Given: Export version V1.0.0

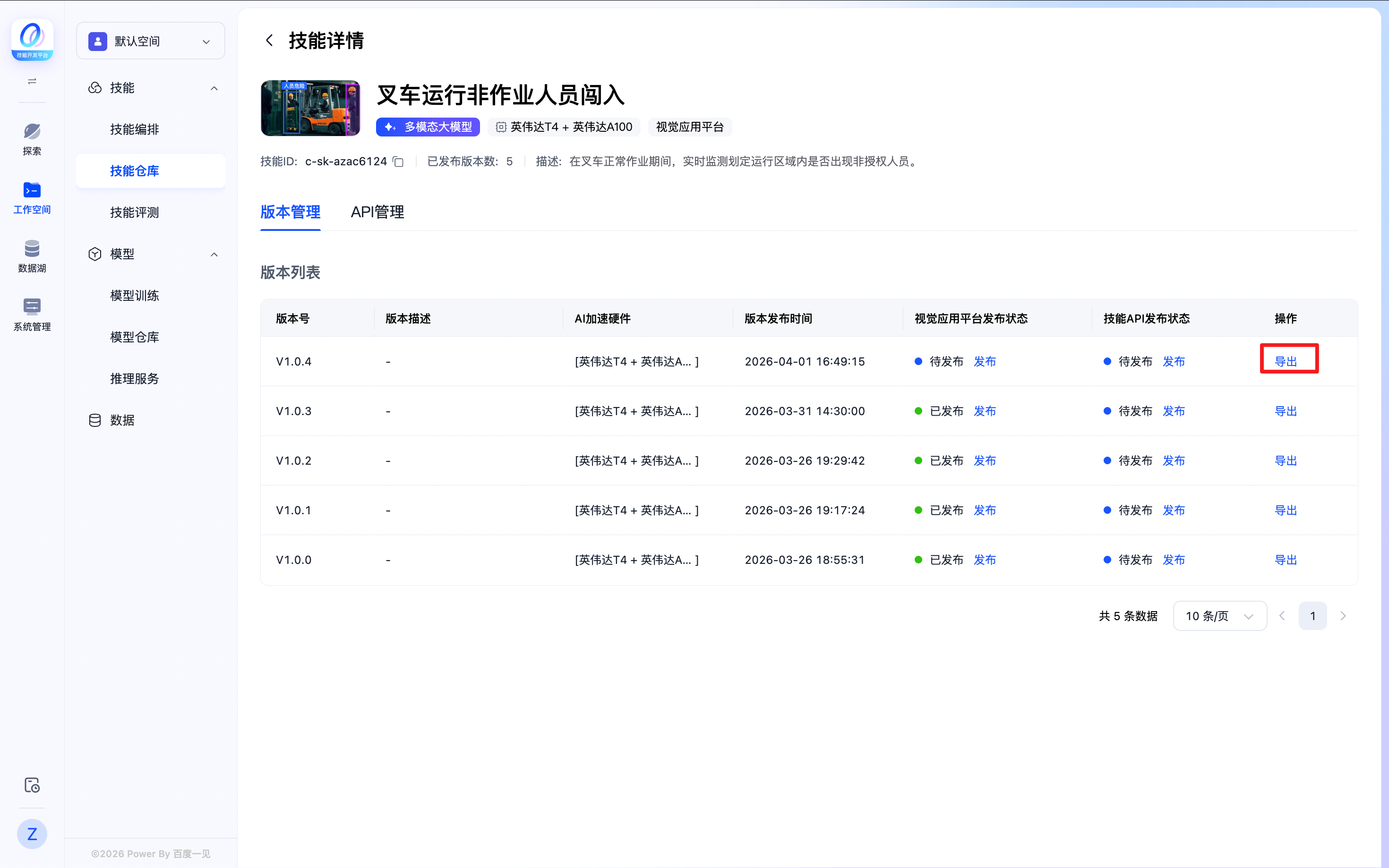Looking at the screenshot, I should click(x=1286, y=560).
